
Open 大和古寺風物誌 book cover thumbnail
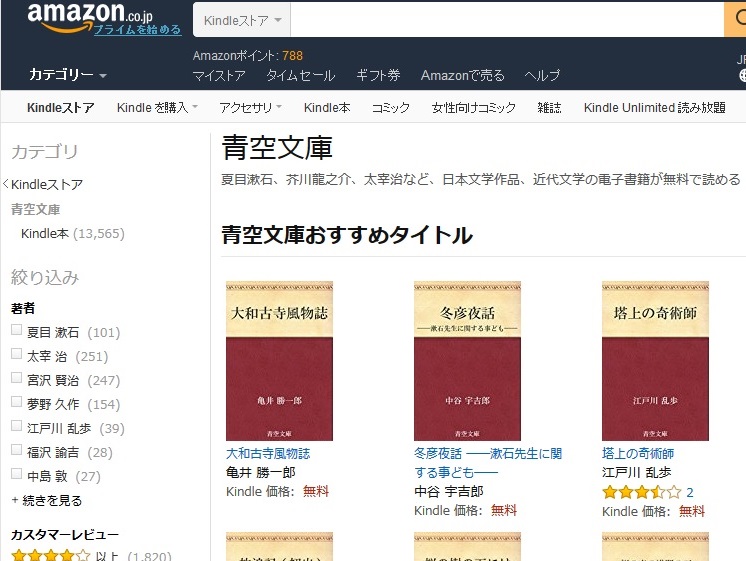279,361
